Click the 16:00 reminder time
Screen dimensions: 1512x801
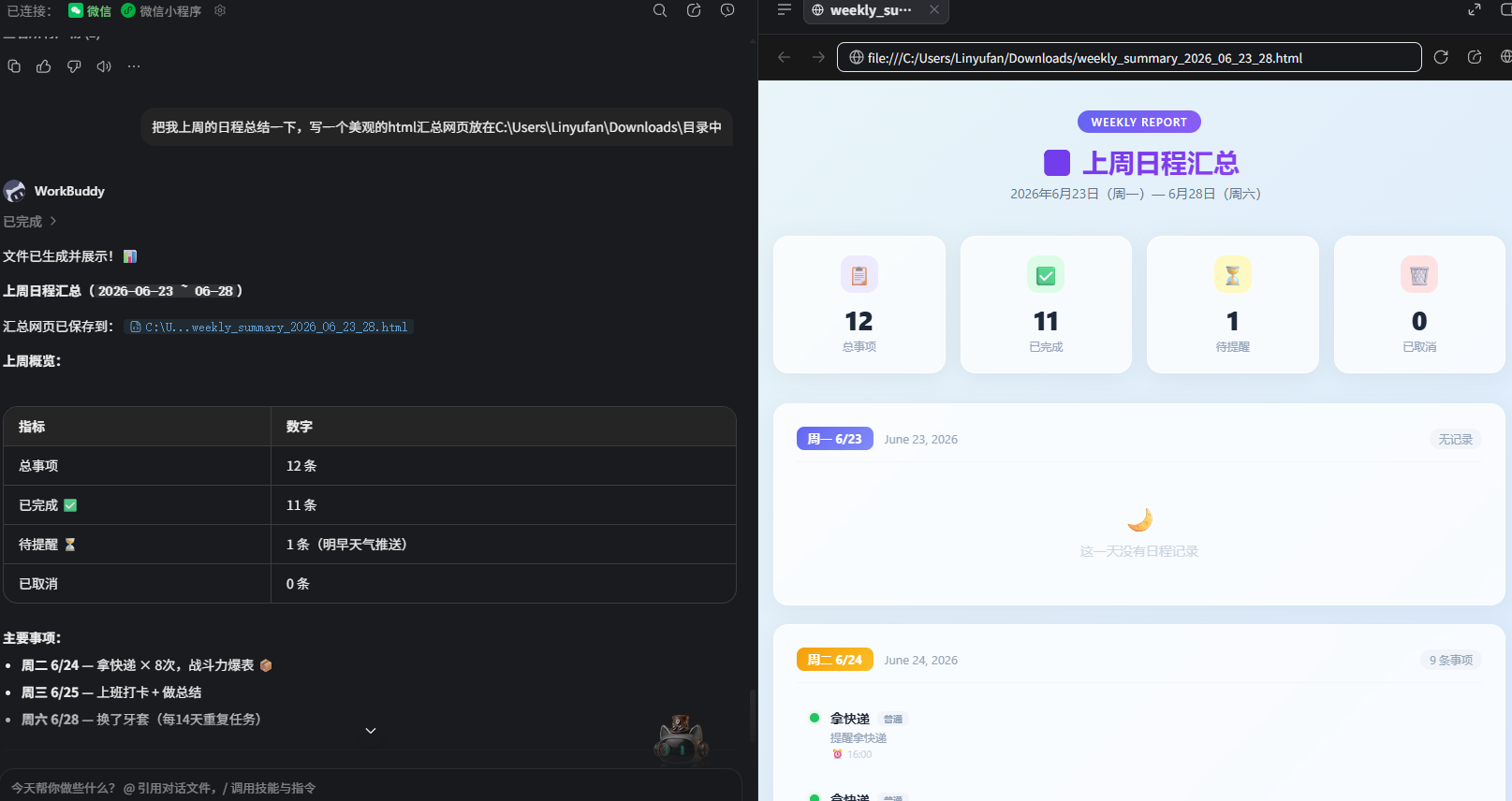[859, 754]
